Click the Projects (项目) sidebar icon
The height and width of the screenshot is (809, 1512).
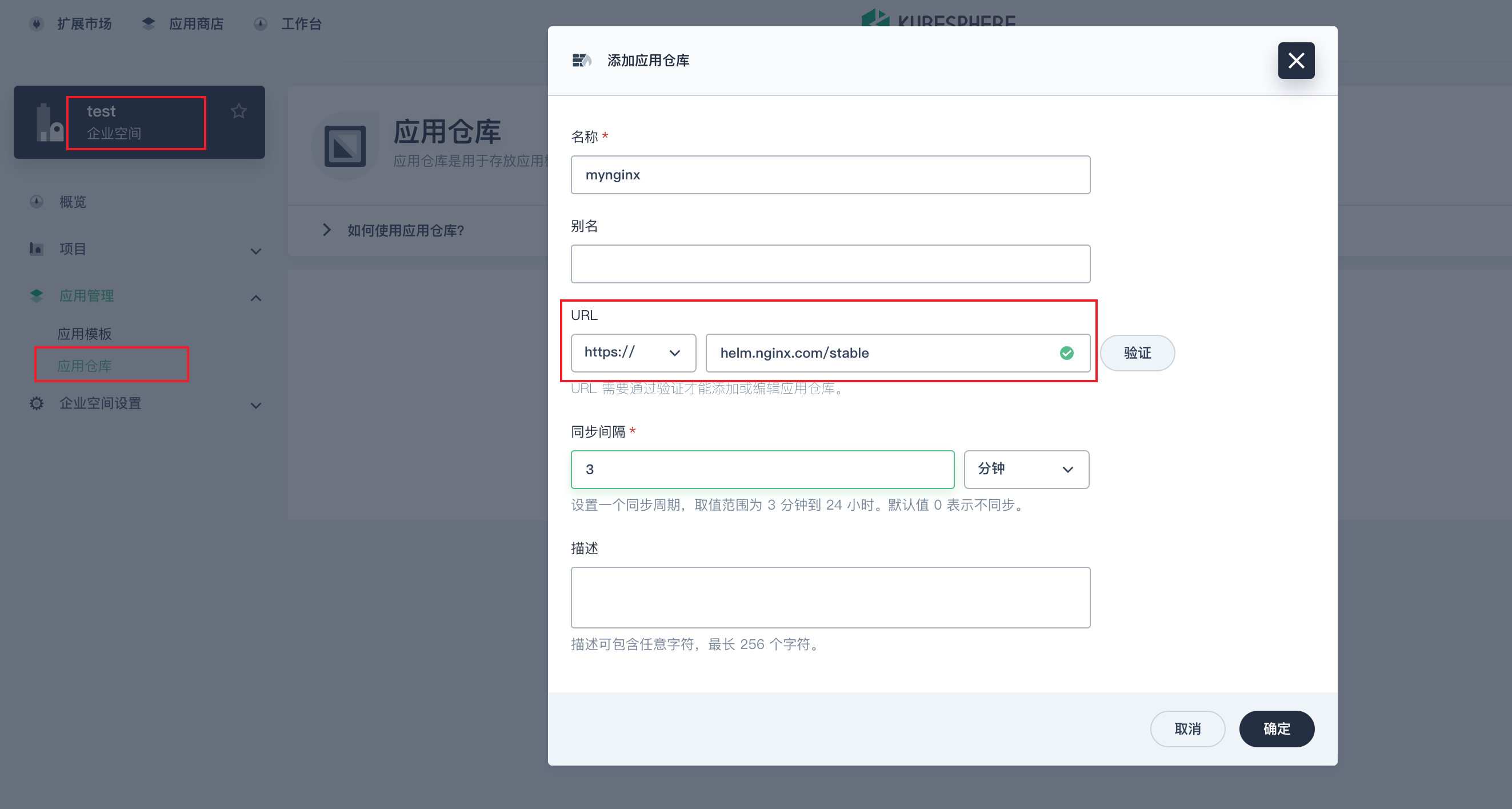[x=37, y=249]
